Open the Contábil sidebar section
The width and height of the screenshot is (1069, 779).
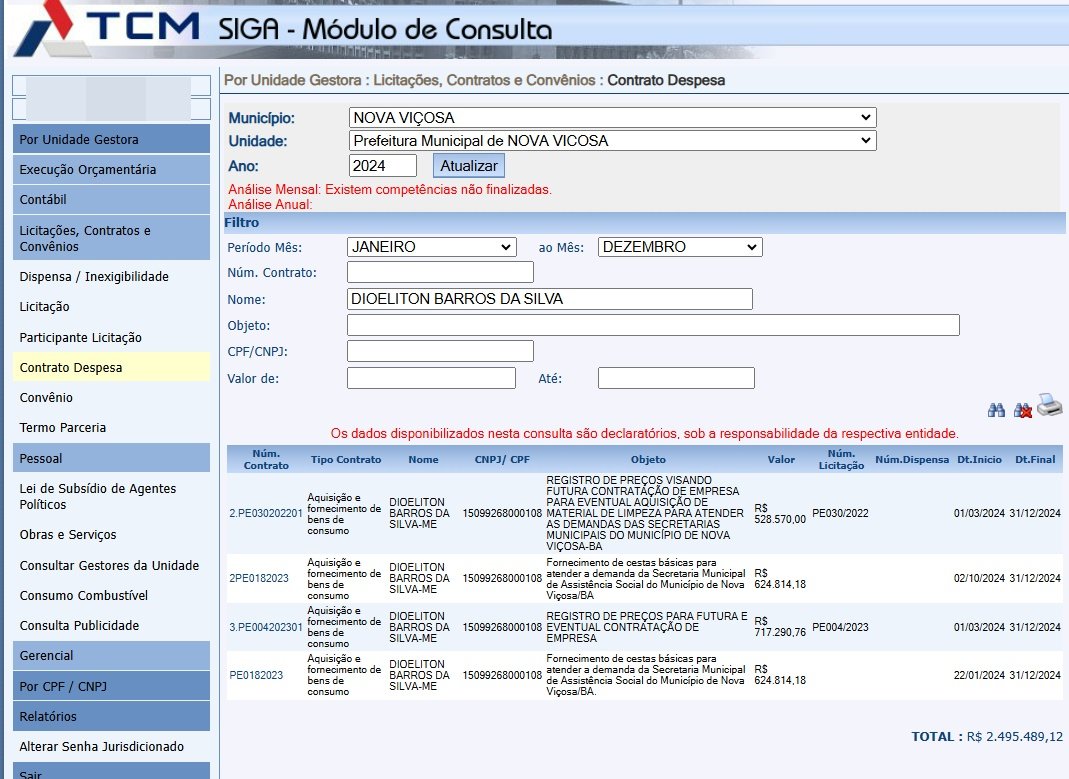pos(43,200)
